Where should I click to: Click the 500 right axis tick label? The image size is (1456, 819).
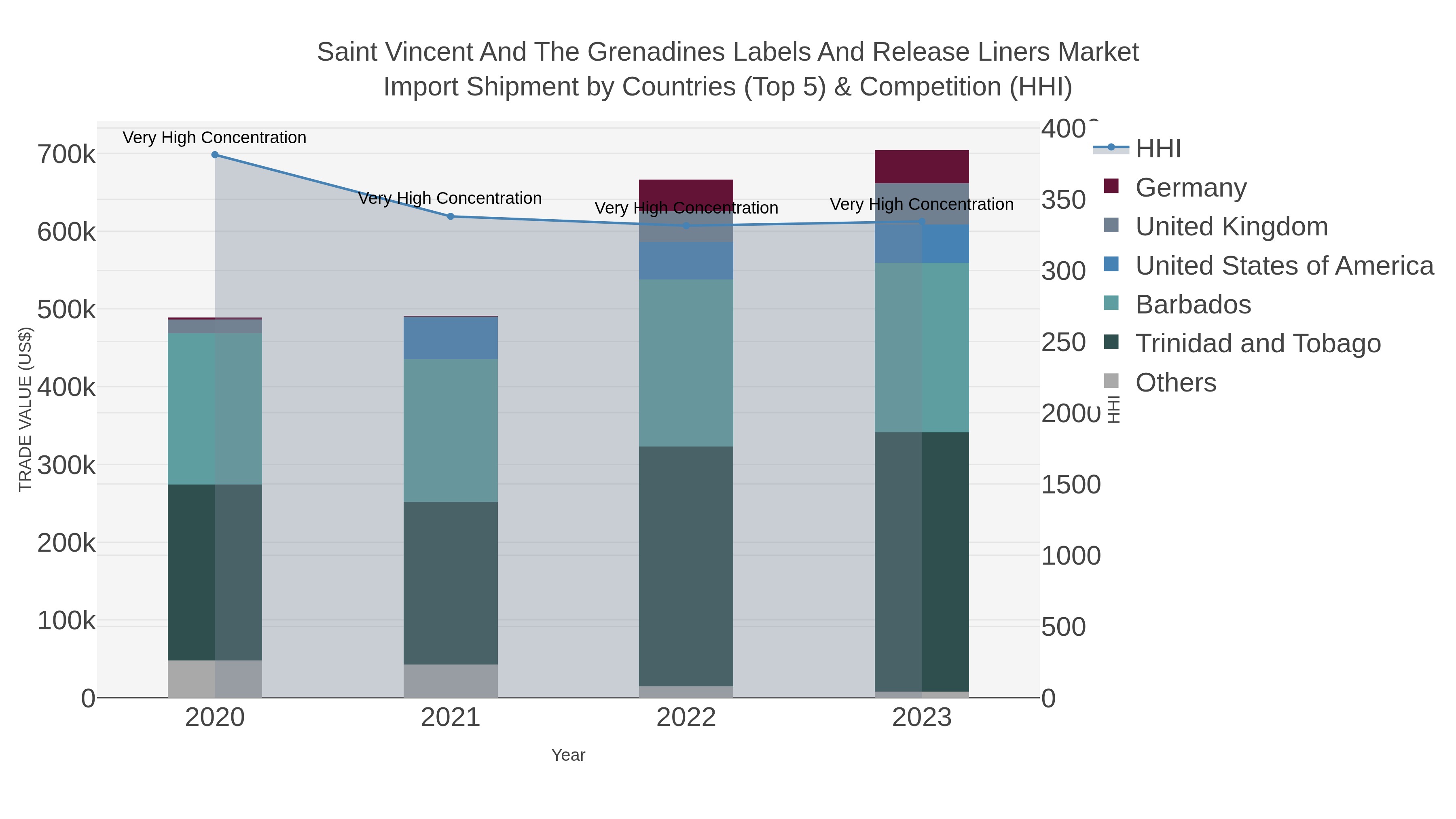point(1064,627)
